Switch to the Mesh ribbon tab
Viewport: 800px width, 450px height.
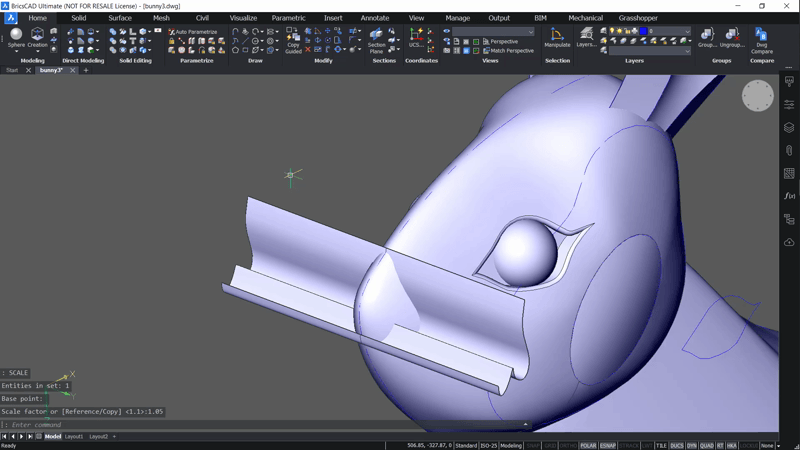(x=161, y=18)
